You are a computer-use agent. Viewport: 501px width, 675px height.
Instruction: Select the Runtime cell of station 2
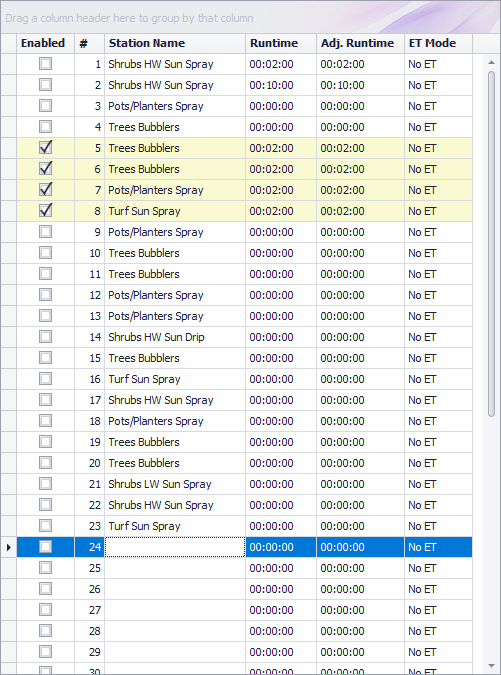(x=281, y=85)
